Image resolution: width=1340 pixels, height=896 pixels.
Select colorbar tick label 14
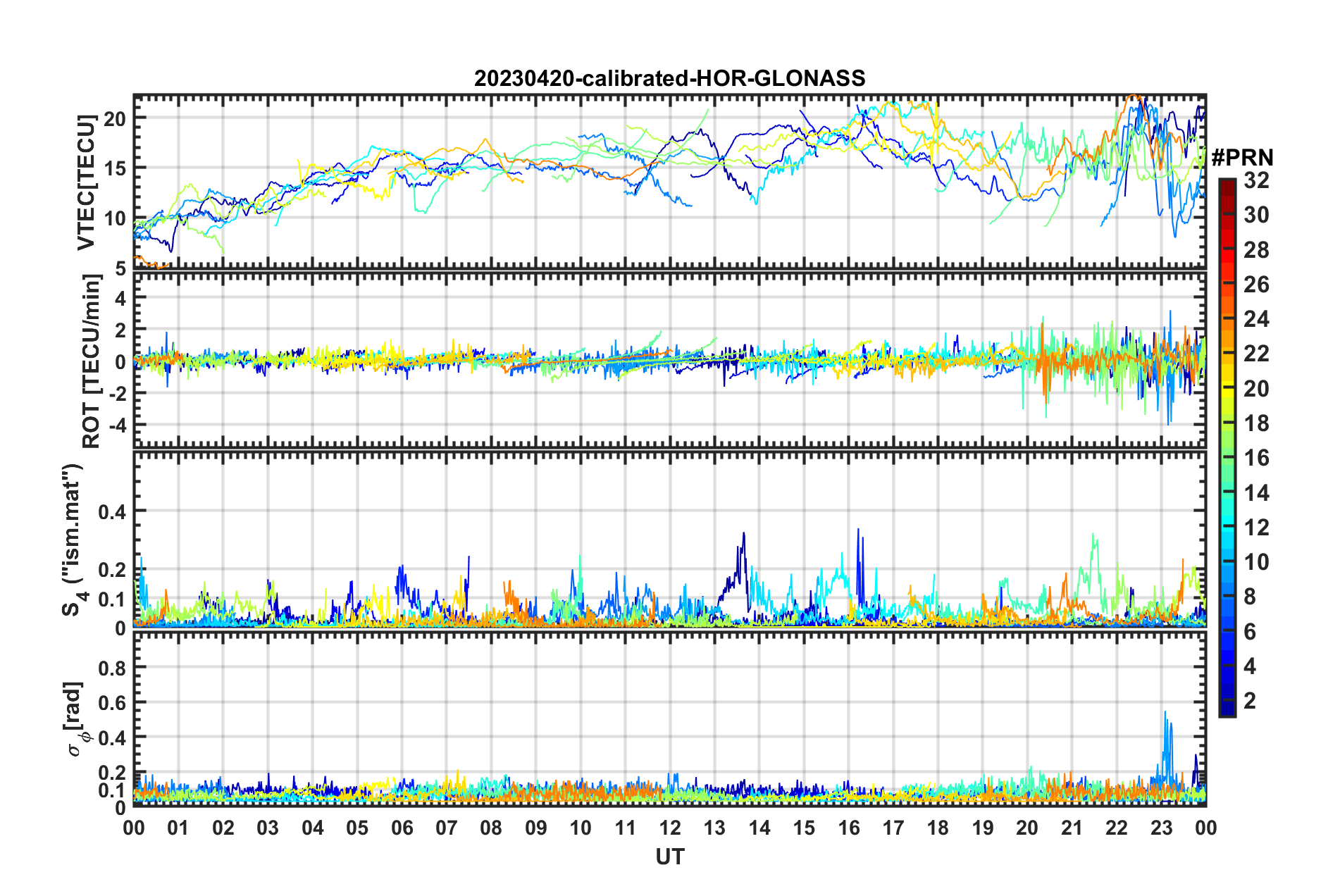[1256, 493]
